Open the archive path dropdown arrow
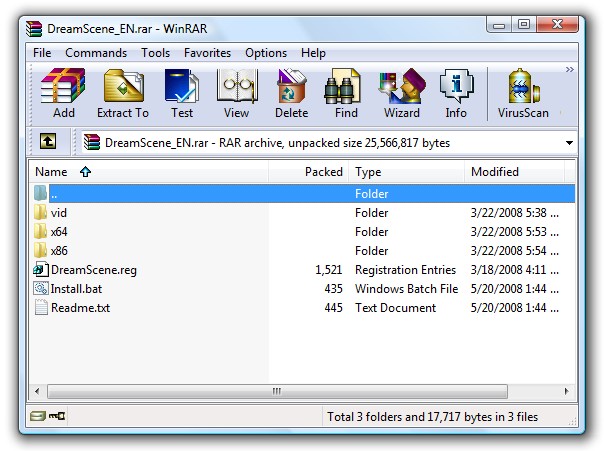Viewport: 604px width, 451px height. (569, 143)
